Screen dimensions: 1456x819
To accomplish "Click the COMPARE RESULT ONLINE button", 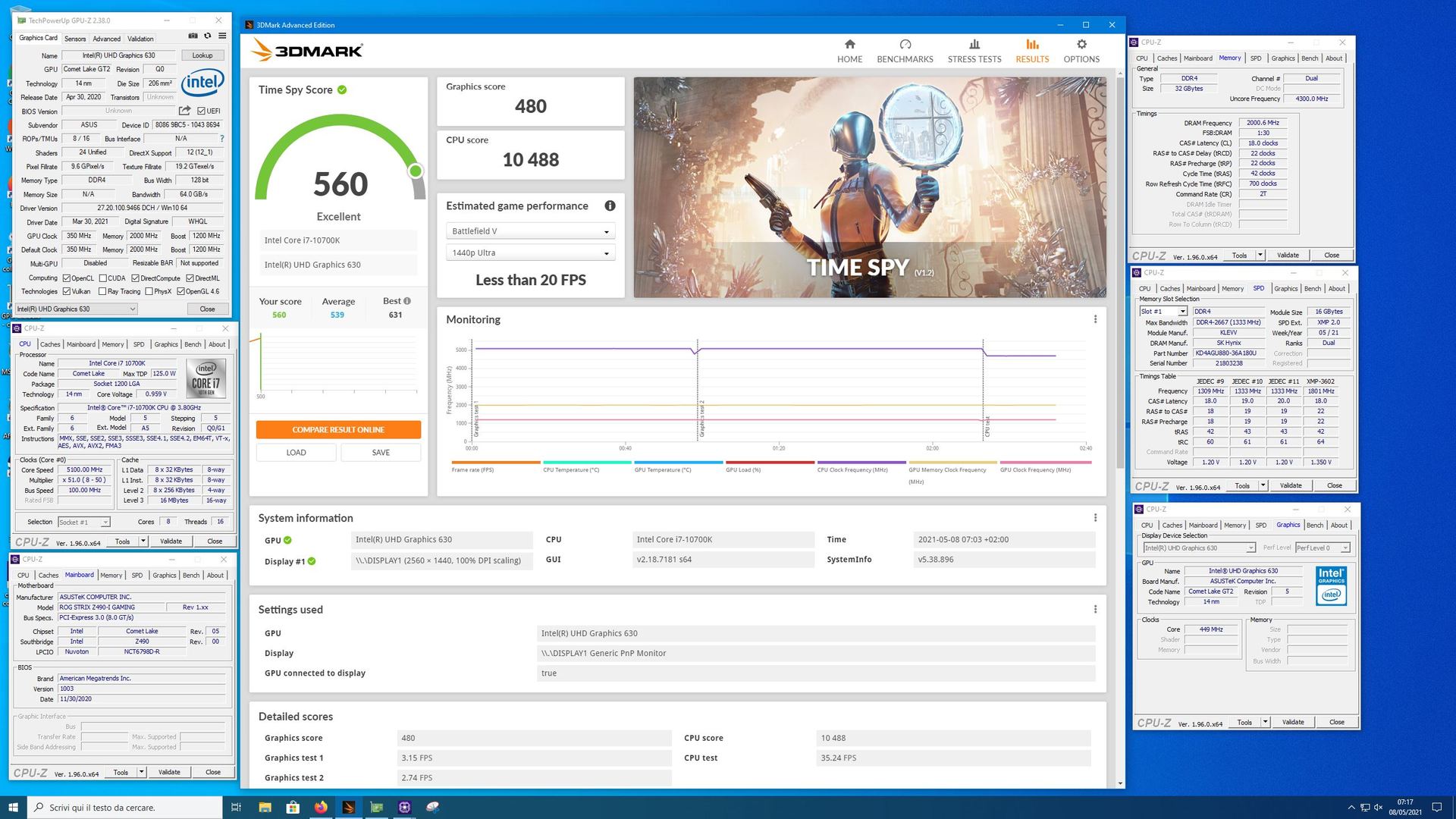I will click(338, 430).
